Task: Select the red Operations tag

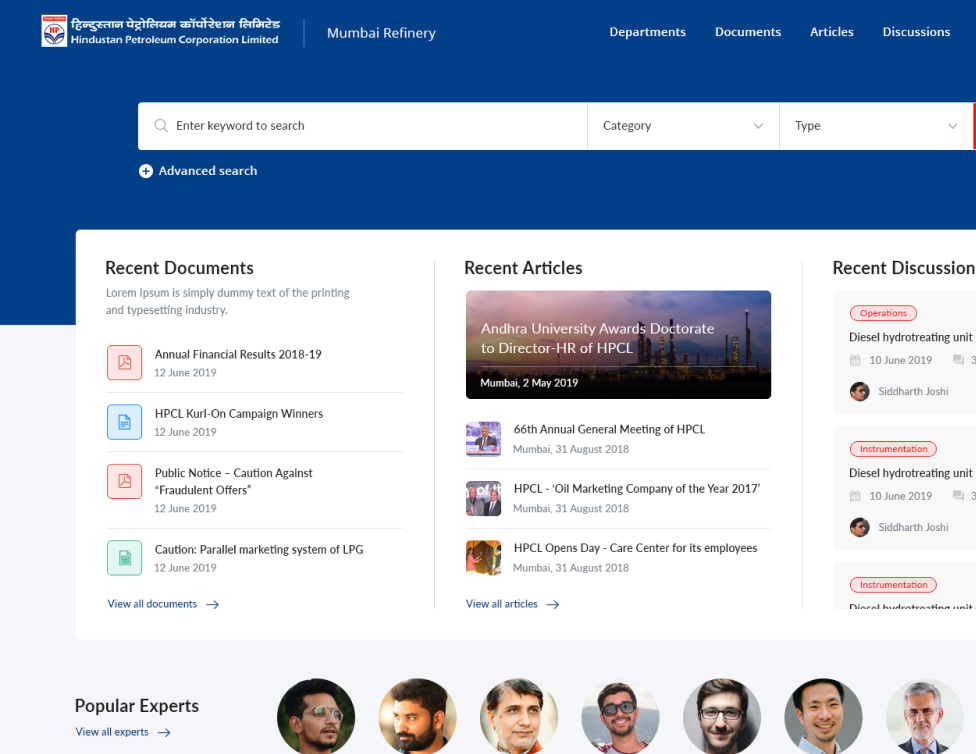Action: point(883,313)
